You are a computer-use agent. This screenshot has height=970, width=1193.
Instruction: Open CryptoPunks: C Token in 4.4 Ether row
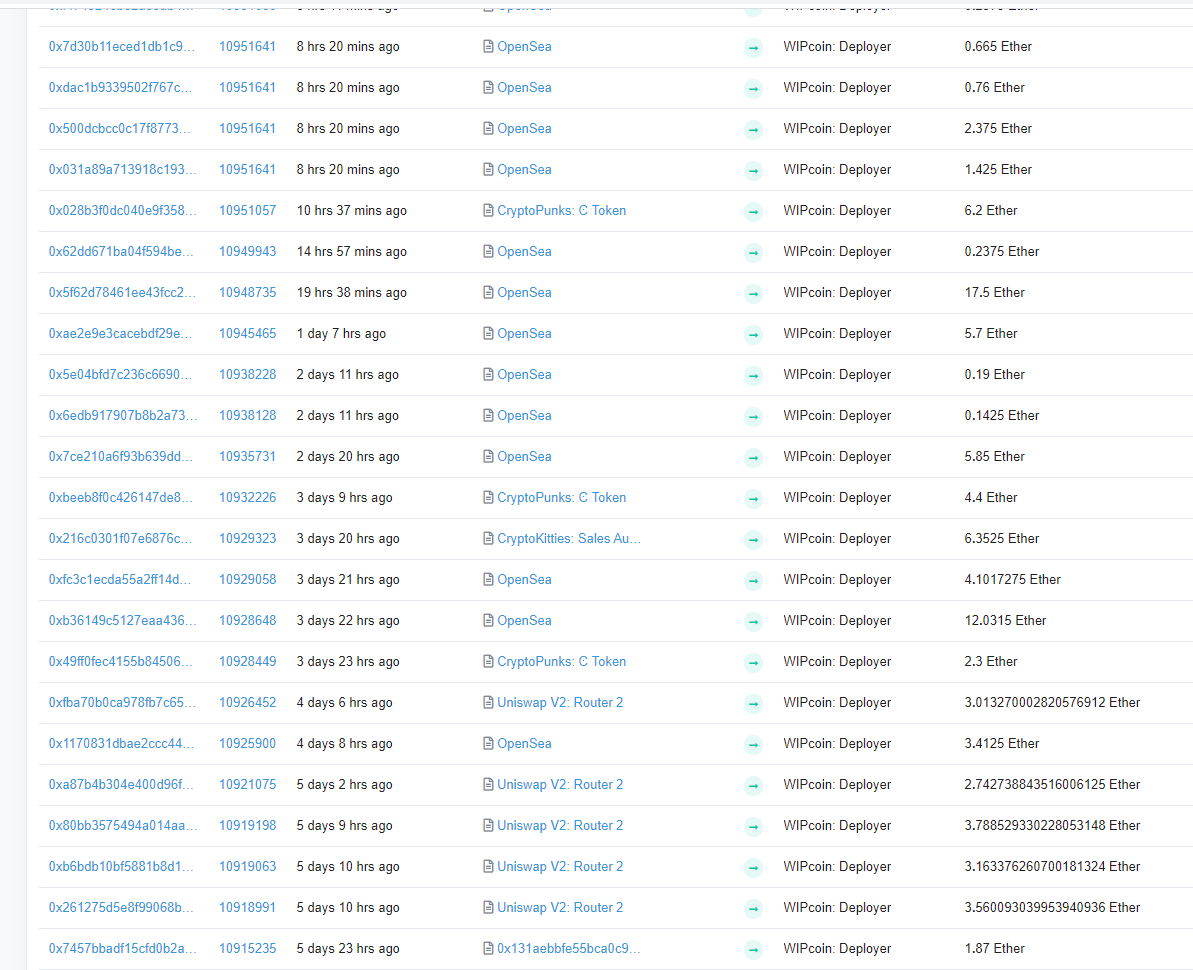pyautogui.click(x=562, y=498)
